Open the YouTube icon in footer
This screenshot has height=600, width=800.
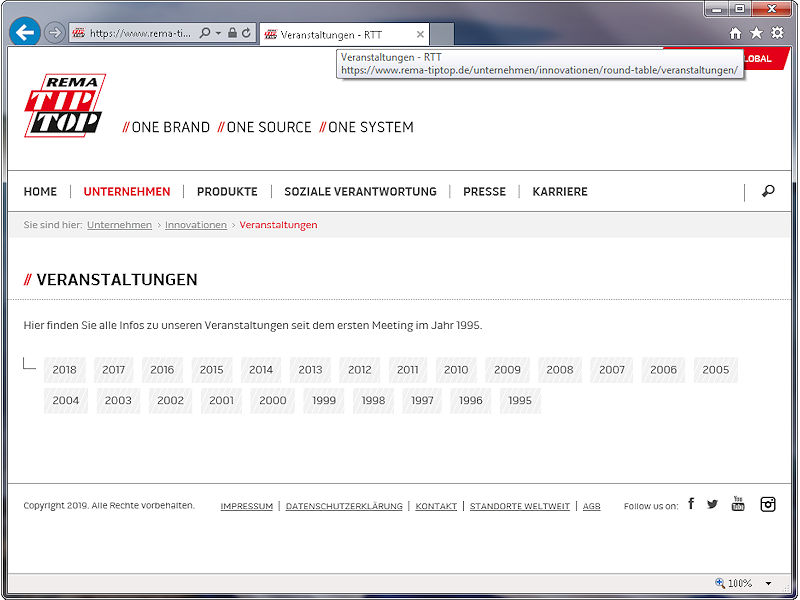tap(738, 504)
